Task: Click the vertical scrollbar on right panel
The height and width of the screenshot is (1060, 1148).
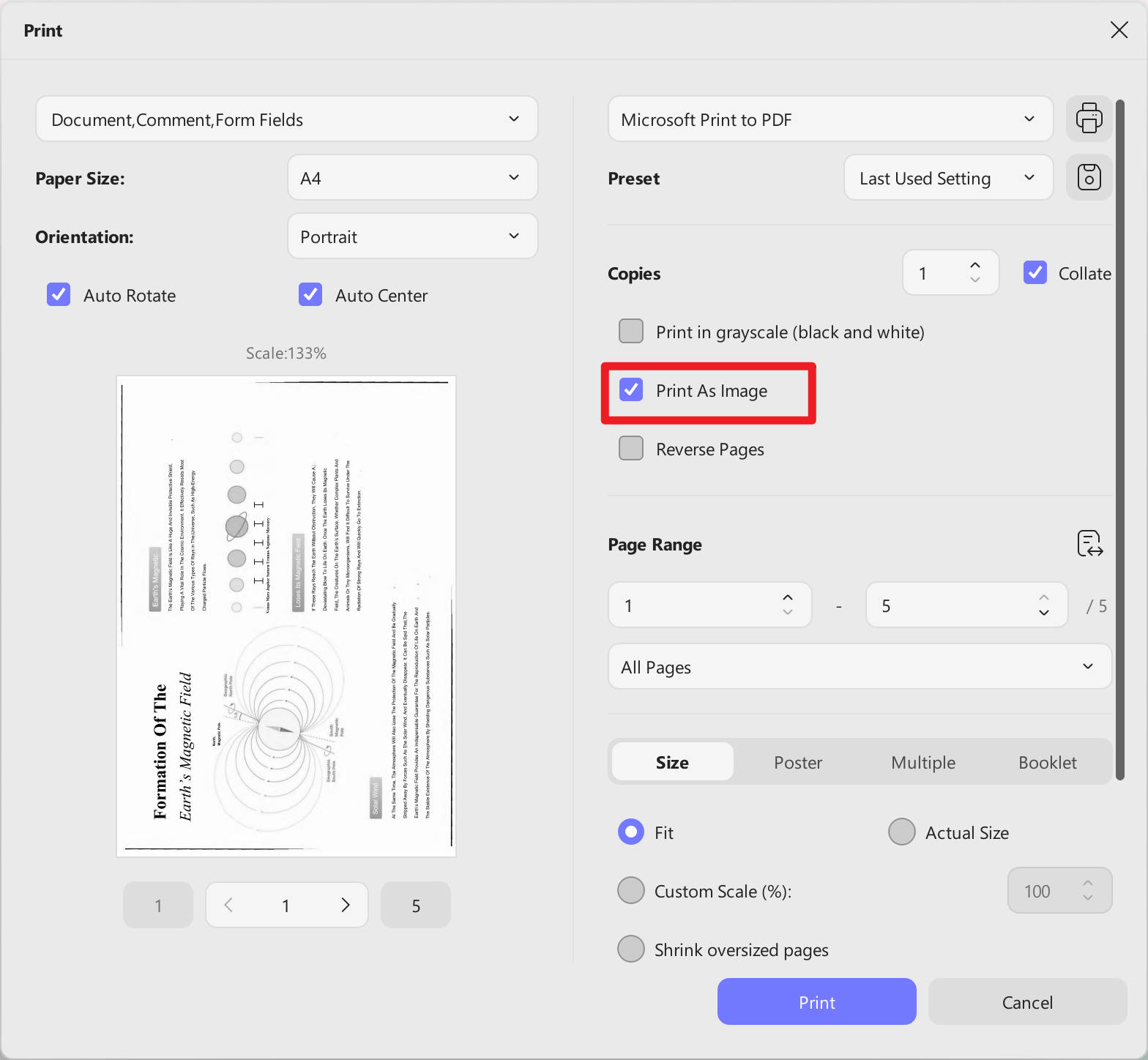Action: (1119, 439)
